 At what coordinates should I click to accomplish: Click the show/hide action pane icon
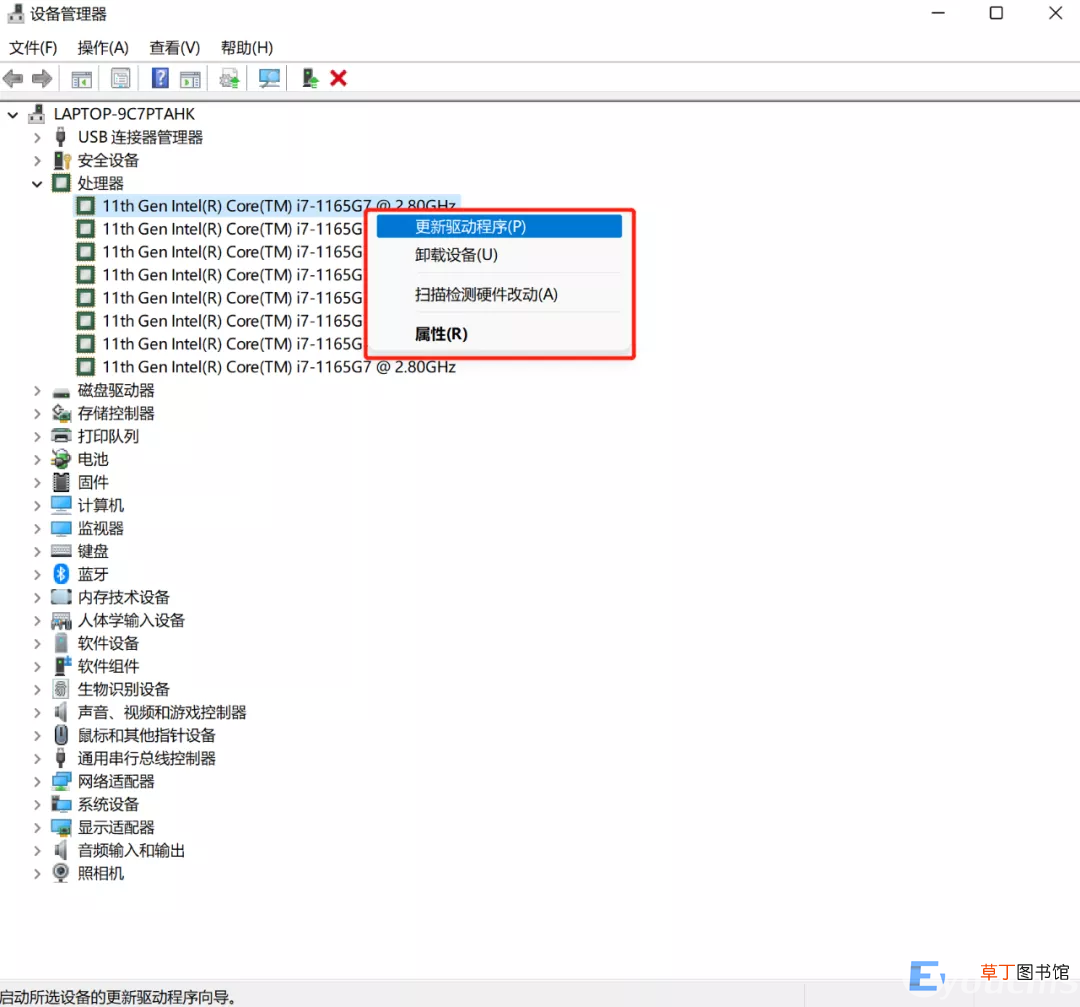point(190,79)
